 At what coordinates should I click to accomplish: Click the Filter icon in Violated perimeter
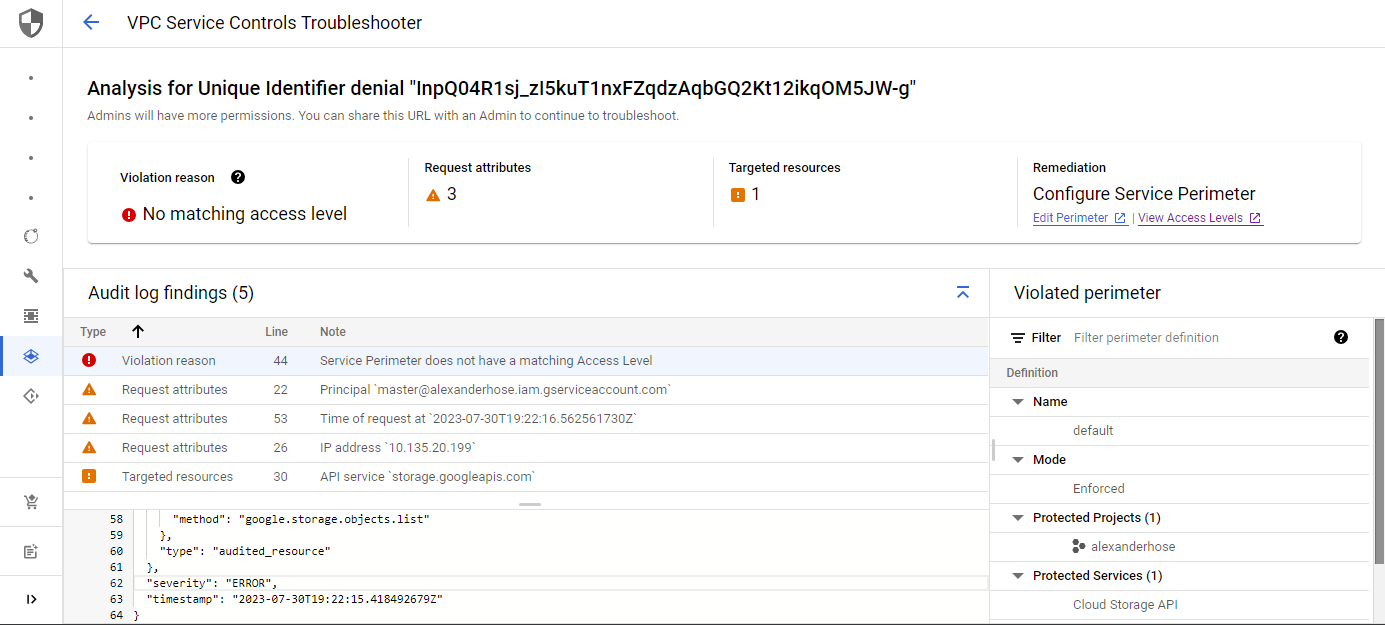[x=1018, y=338]
